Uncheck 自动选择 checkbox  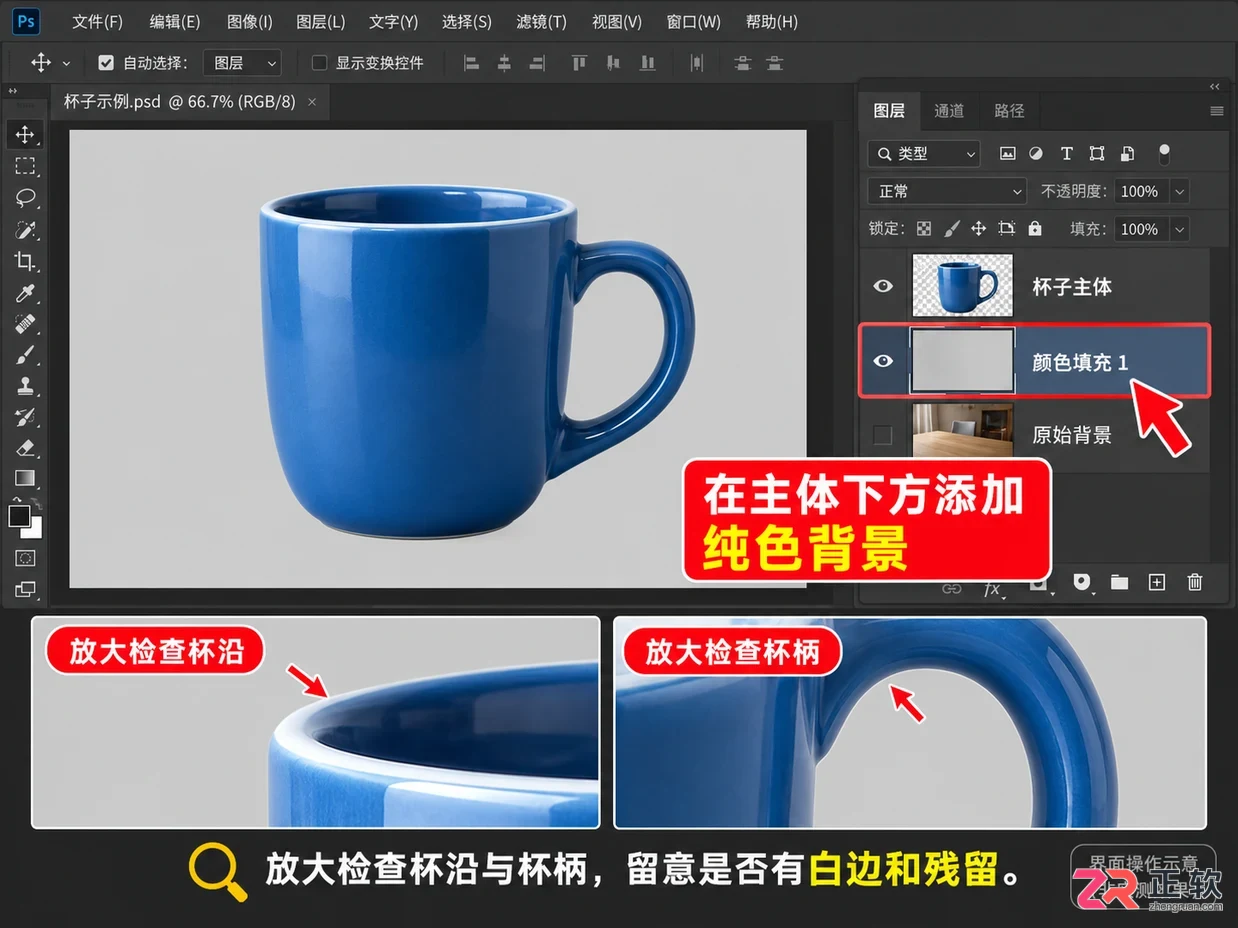(x=106, y=63)
